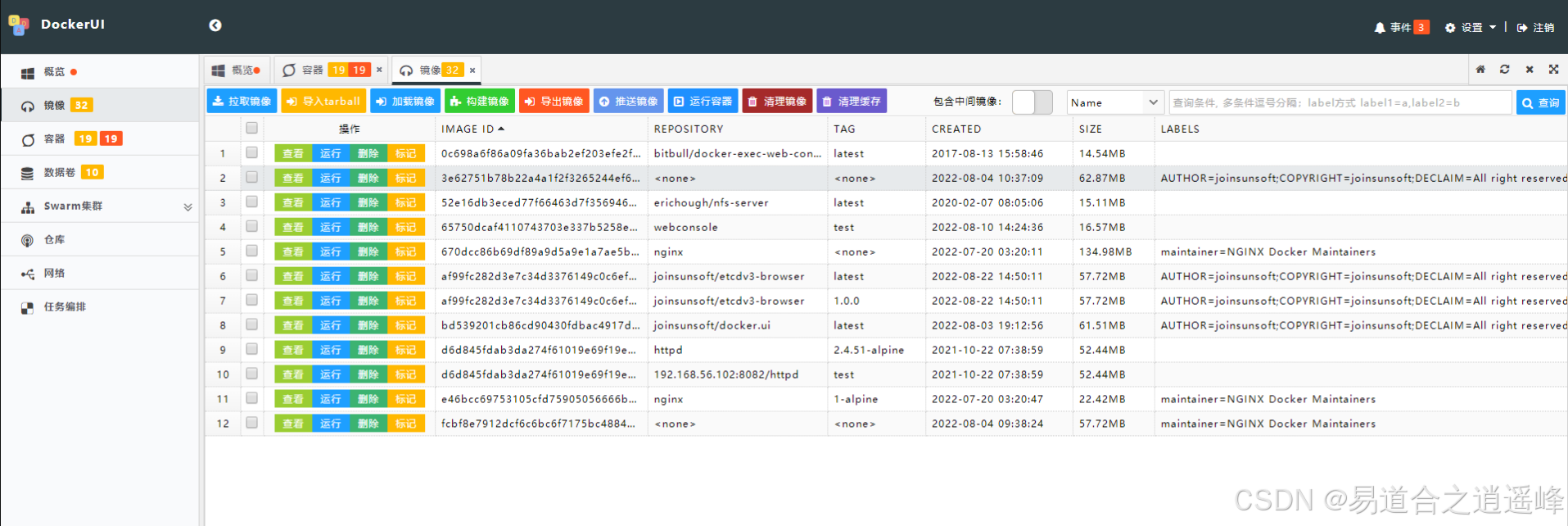The height and width of the screenshot is (526, 1568).
Task: Check the select-all checkbox in table header
Action: (251, 128)
